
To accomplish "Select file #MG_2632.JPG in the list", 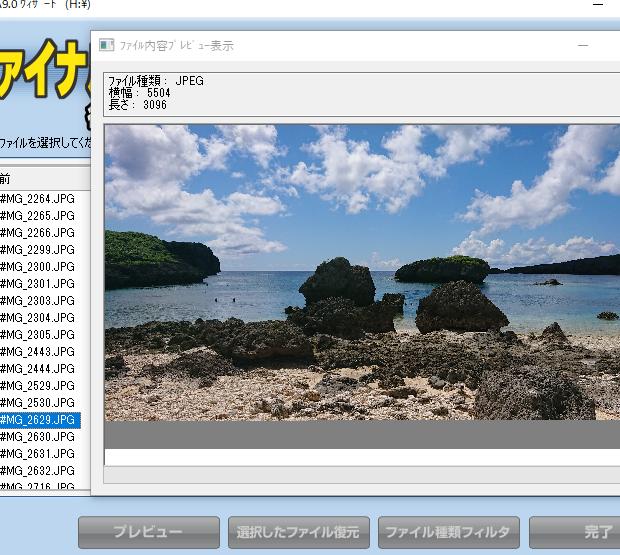I will coord(38,470).
